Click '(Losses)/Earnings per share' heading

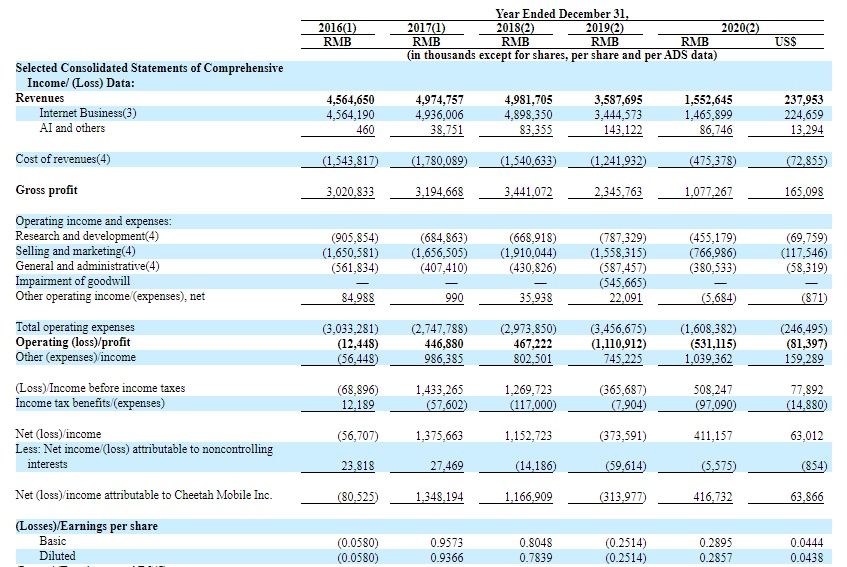tap(87, 526)
